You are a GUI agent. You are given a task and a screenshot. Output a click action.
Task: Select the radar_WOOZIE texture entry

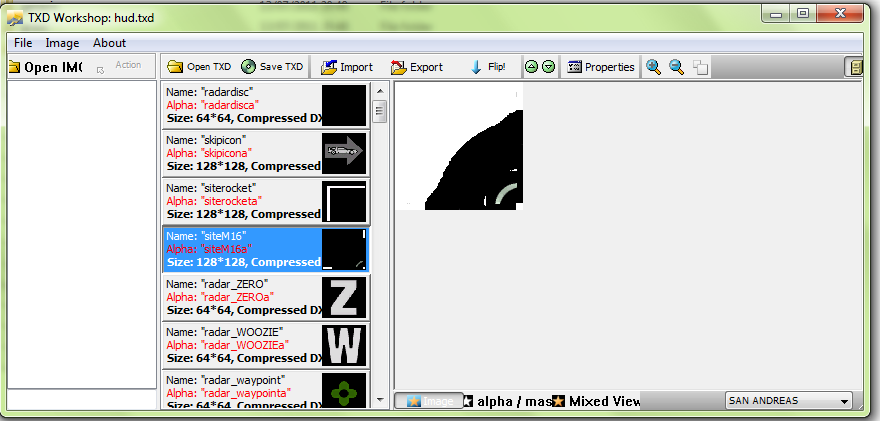point(265,345)
